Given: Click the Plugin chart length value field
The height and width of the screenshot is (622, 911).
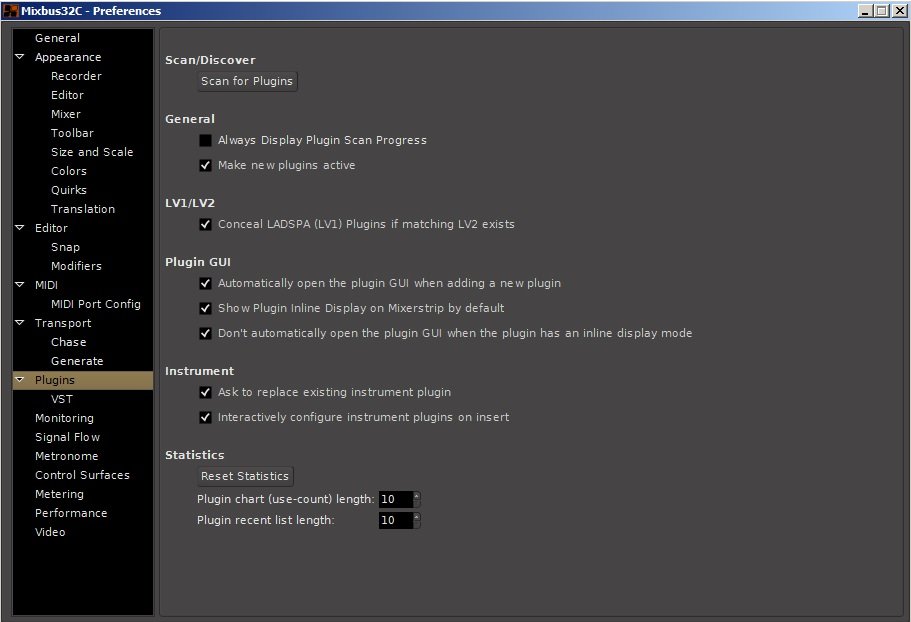Looking at the screenshot, I should 396,499.
